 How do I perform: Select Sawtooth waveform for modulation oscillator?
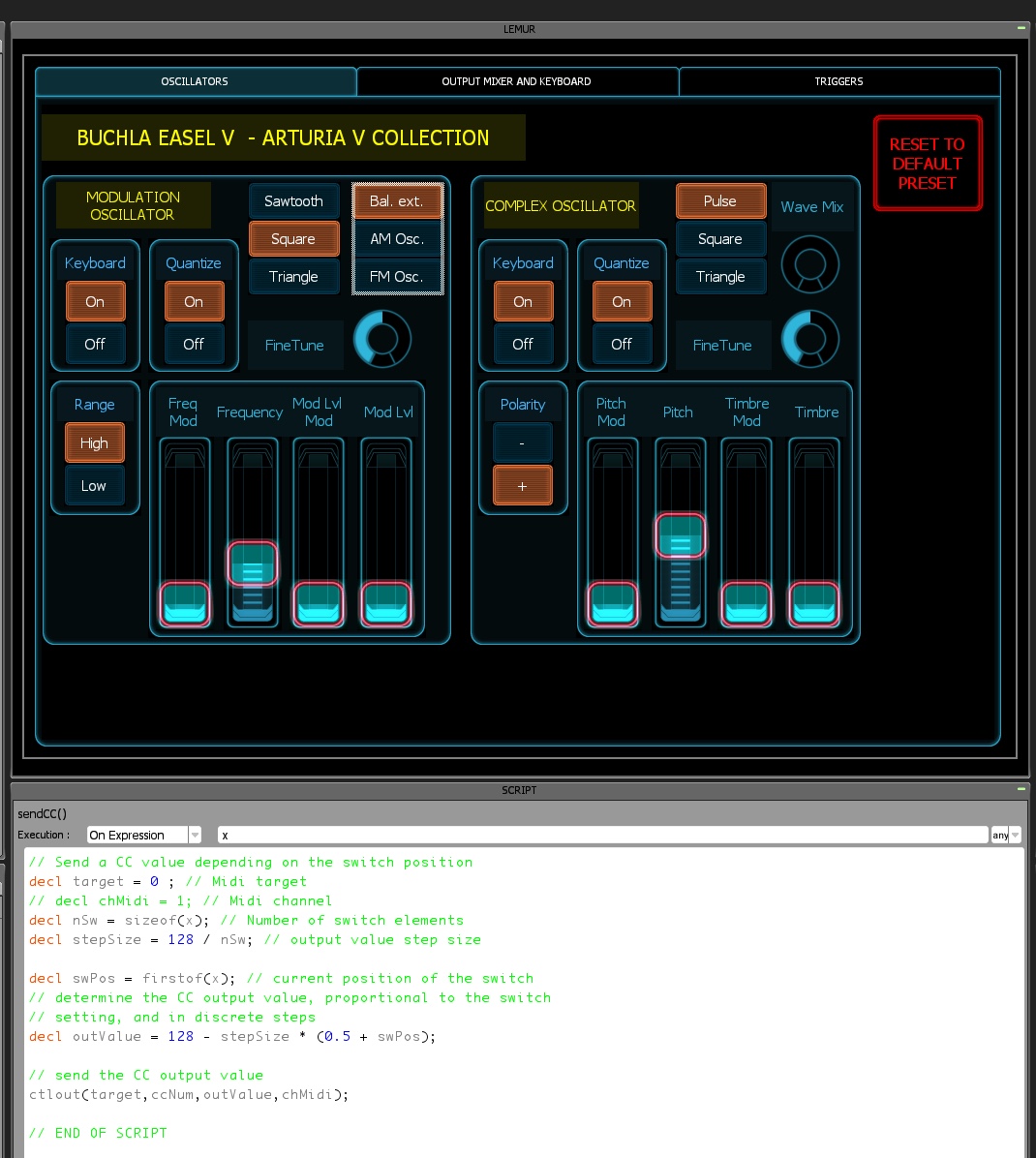point(294,200)
